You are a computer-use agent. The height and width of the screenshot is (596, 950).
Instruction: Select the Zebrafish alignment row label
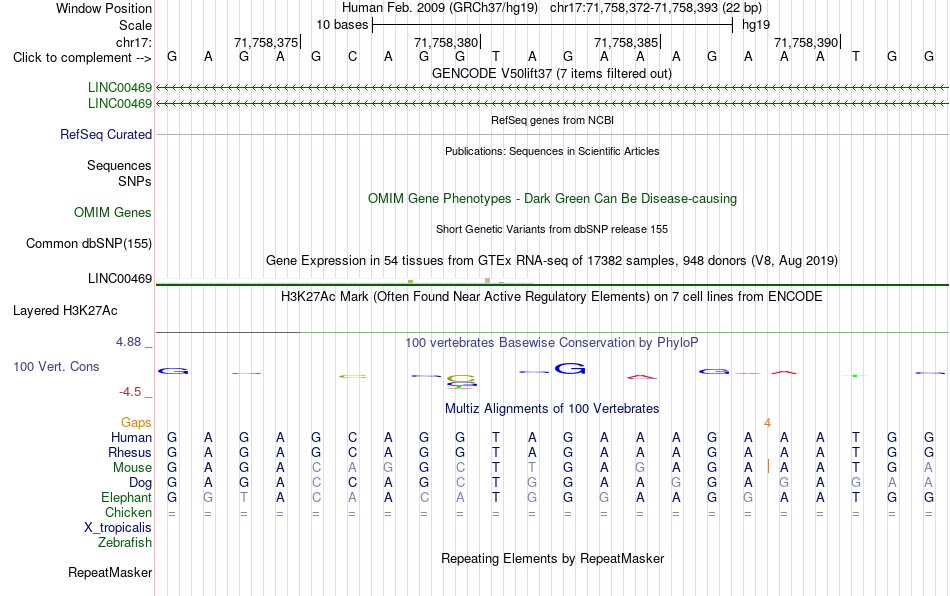125,543
